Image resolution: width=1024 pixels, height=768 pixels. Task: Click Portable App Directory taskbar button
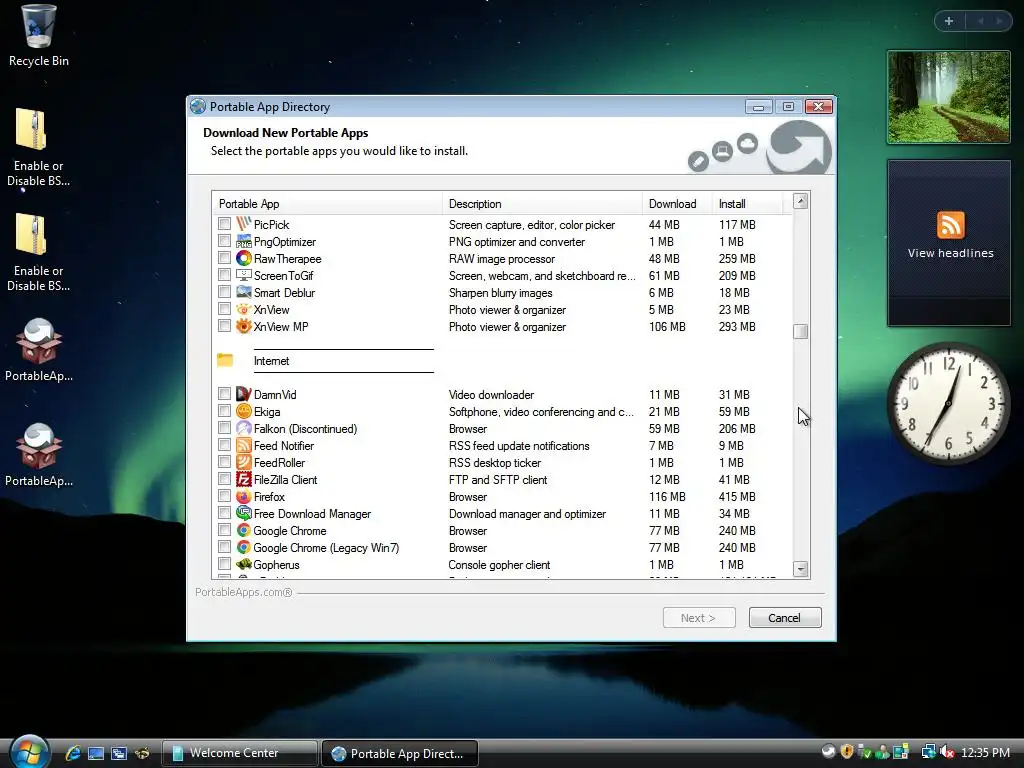(x=400, y=753)
